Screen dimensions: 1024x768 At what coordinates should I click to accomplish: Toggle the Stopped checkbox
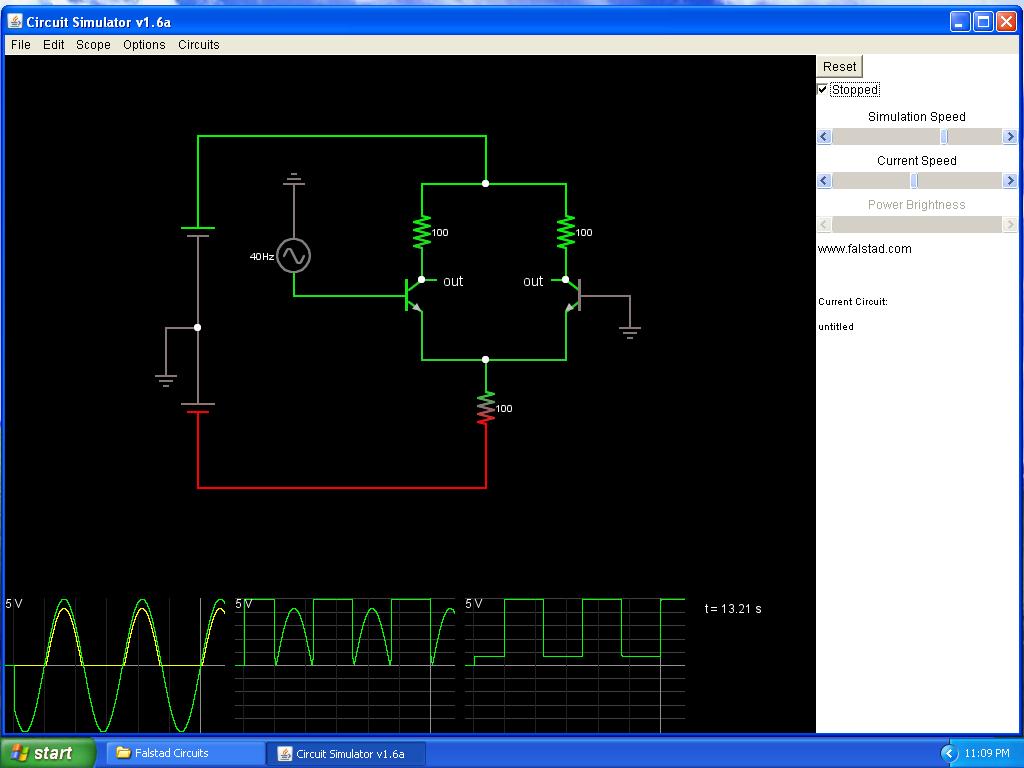(x=823, y=90)
